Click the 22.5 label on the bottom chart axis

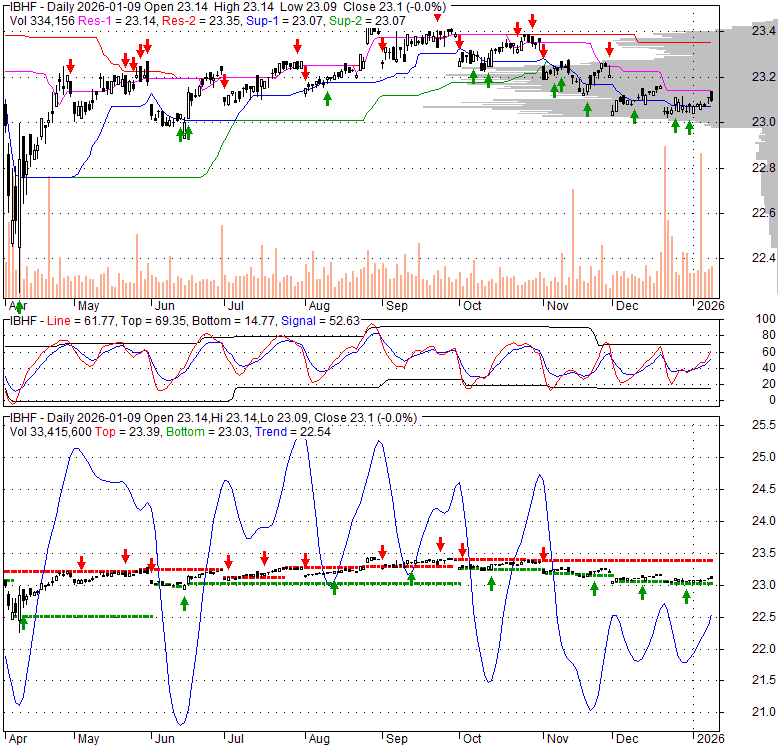(763, 617)
